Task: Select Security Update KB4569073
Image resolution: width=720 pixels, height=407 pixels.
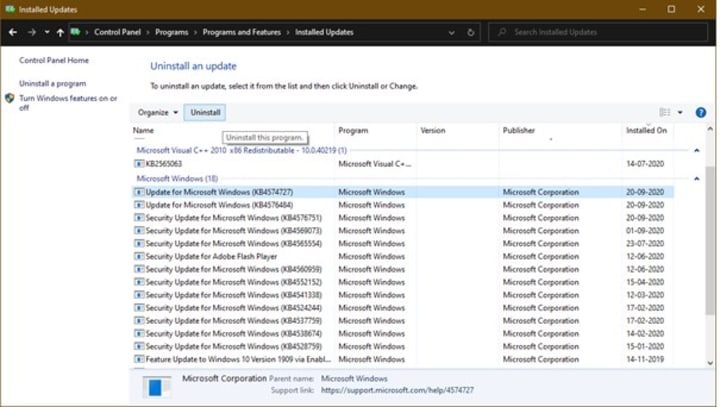Action: point(403,231)
